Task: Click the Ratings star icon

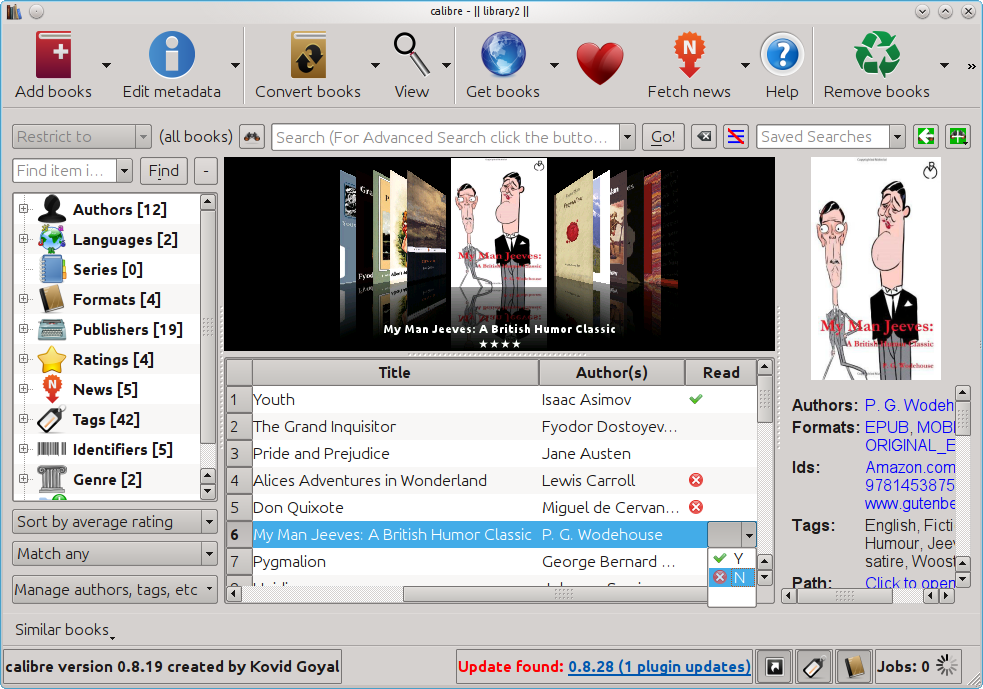Action: (51, 359)
